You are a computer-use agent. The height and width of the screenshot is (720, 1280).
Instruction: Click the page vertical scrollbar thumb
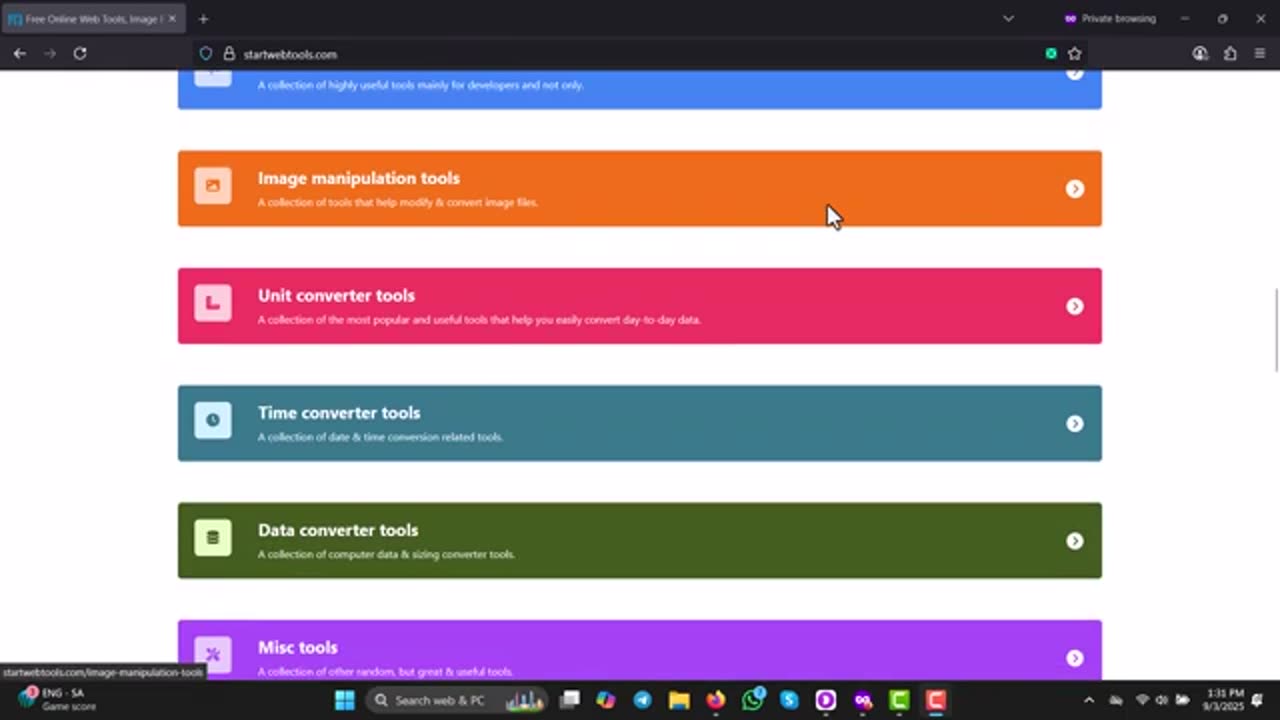tap(1275, 330)
